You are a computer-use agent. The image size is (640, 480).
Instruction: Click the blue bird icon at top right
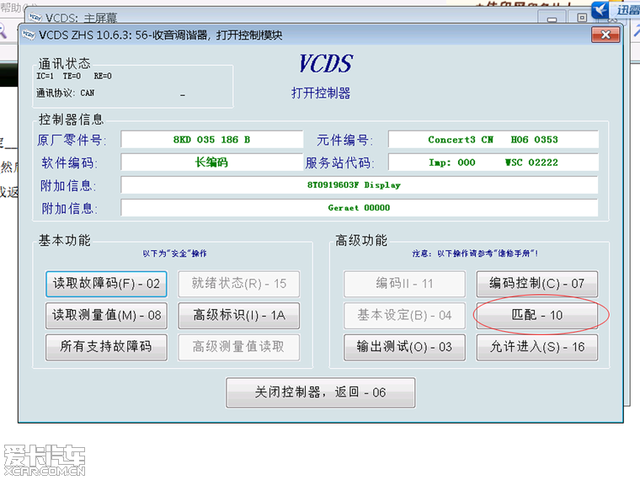[x=600, y=10]
